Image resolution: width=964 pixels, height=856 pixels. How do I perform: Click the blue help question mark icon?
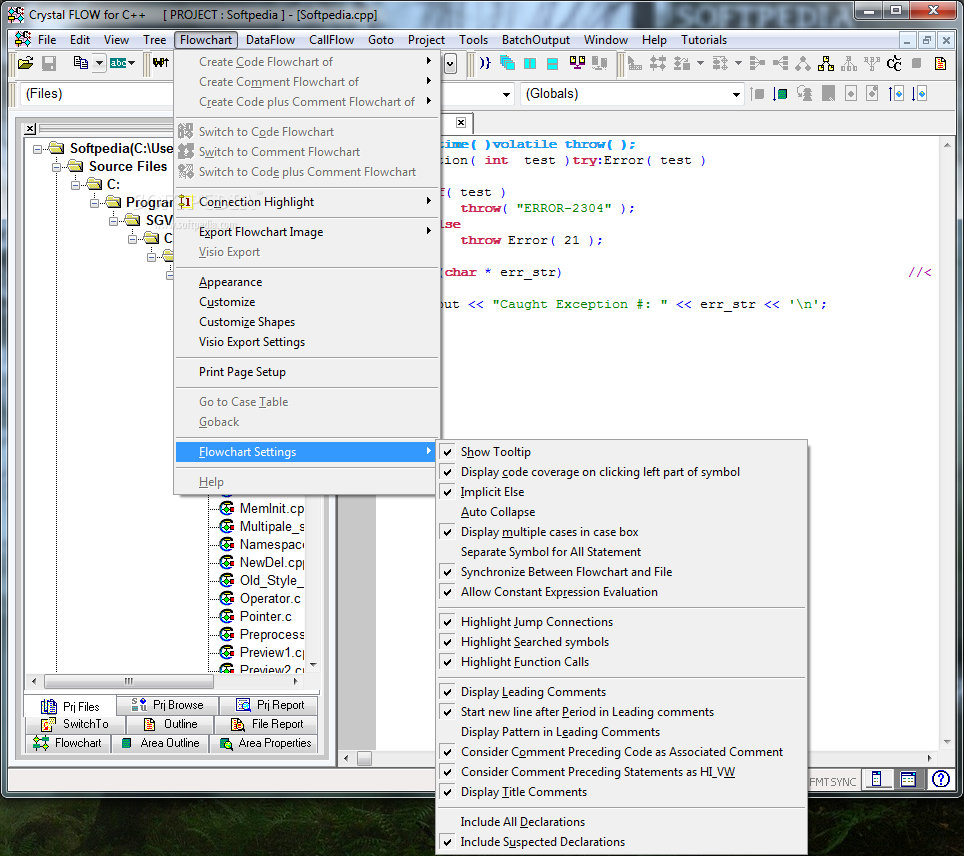click(x=941, y=779)
